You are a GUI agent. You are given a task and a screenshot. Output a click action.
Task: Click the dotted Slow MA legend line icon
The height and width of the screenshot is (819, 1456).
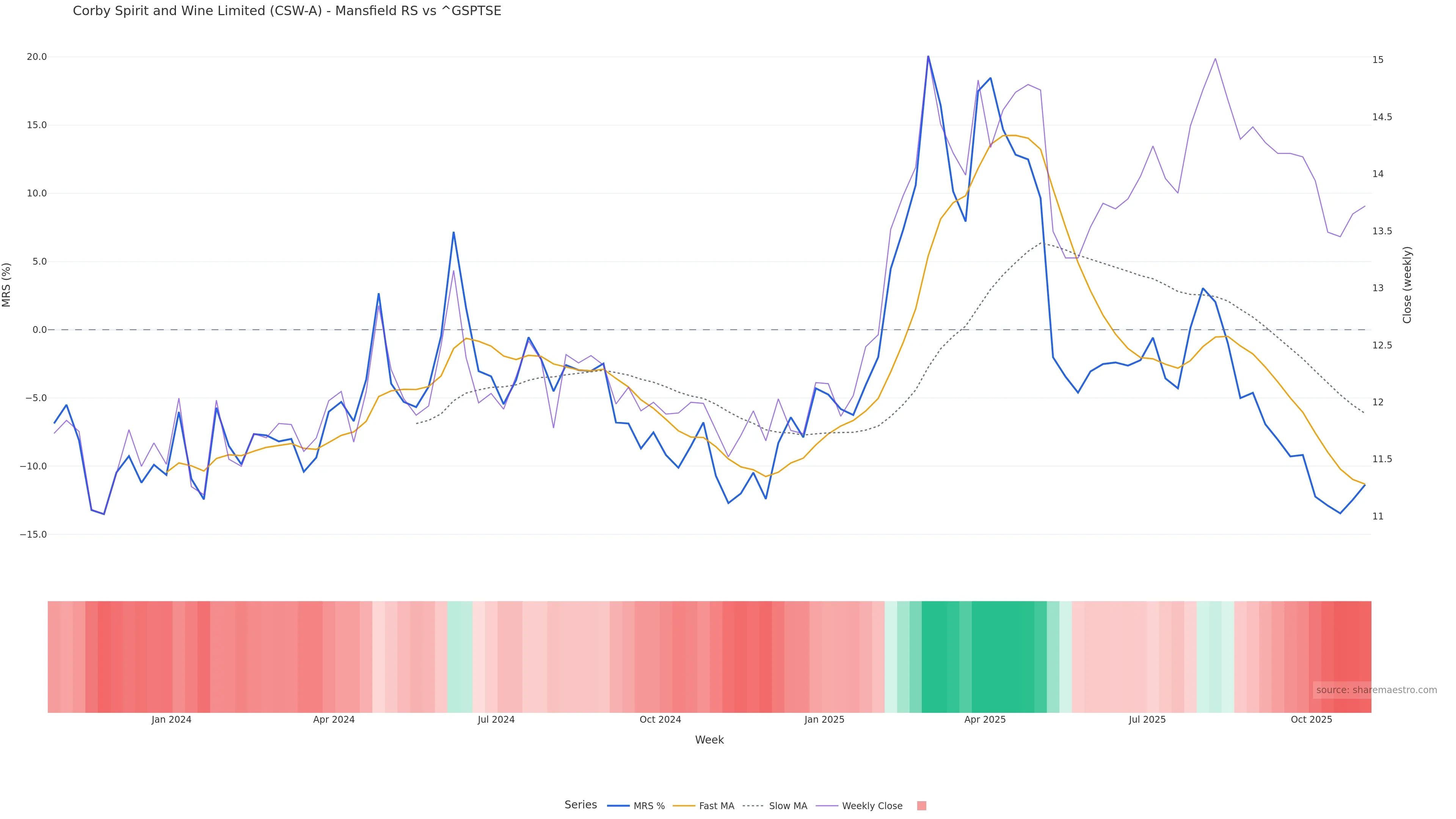(753, 806)
